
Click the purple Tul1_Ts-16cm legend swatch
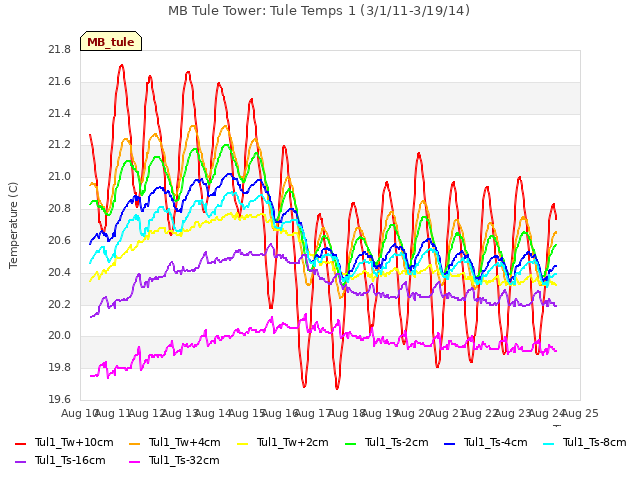pyautogui.click(x=20, y=462)
